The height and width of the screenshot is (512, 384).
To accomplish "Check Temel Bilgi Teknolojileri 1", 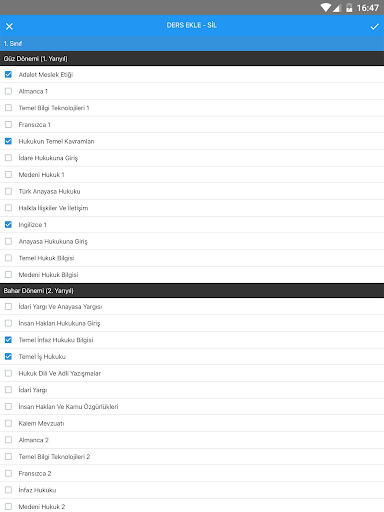I will 8,108.
